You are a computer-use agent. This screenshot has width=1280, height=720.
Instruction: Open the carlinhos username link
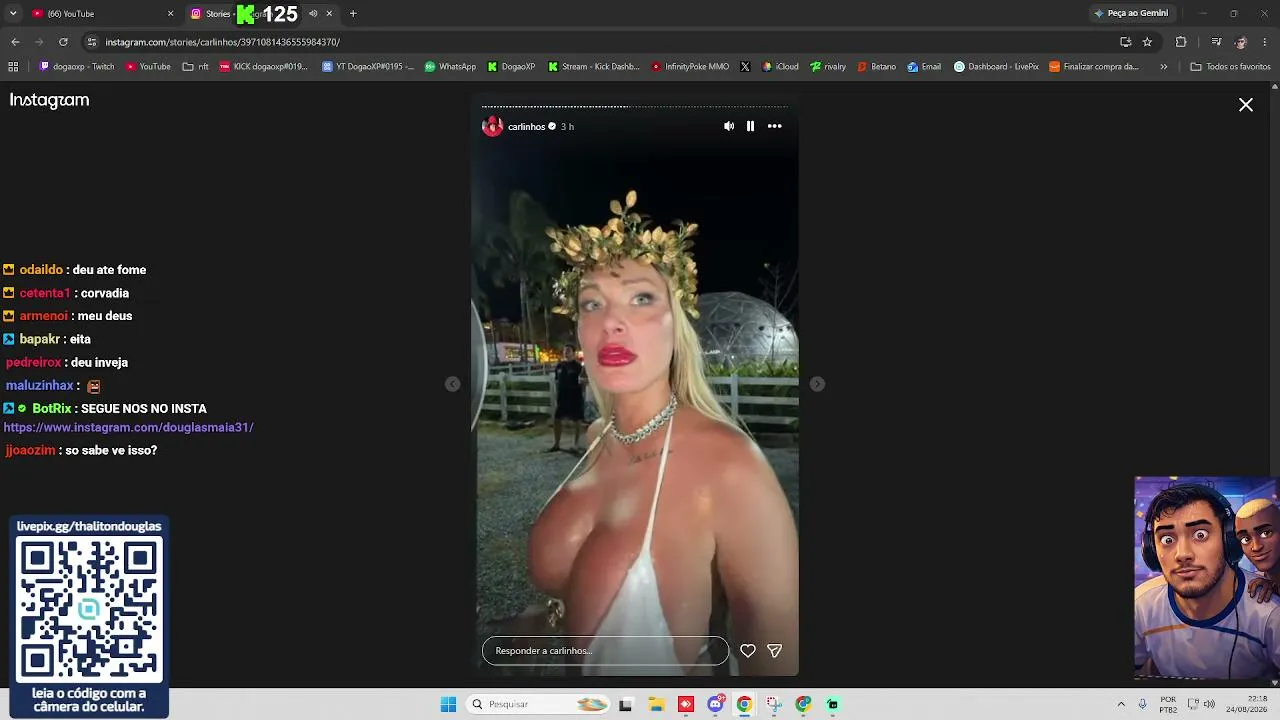click(526, 127)
